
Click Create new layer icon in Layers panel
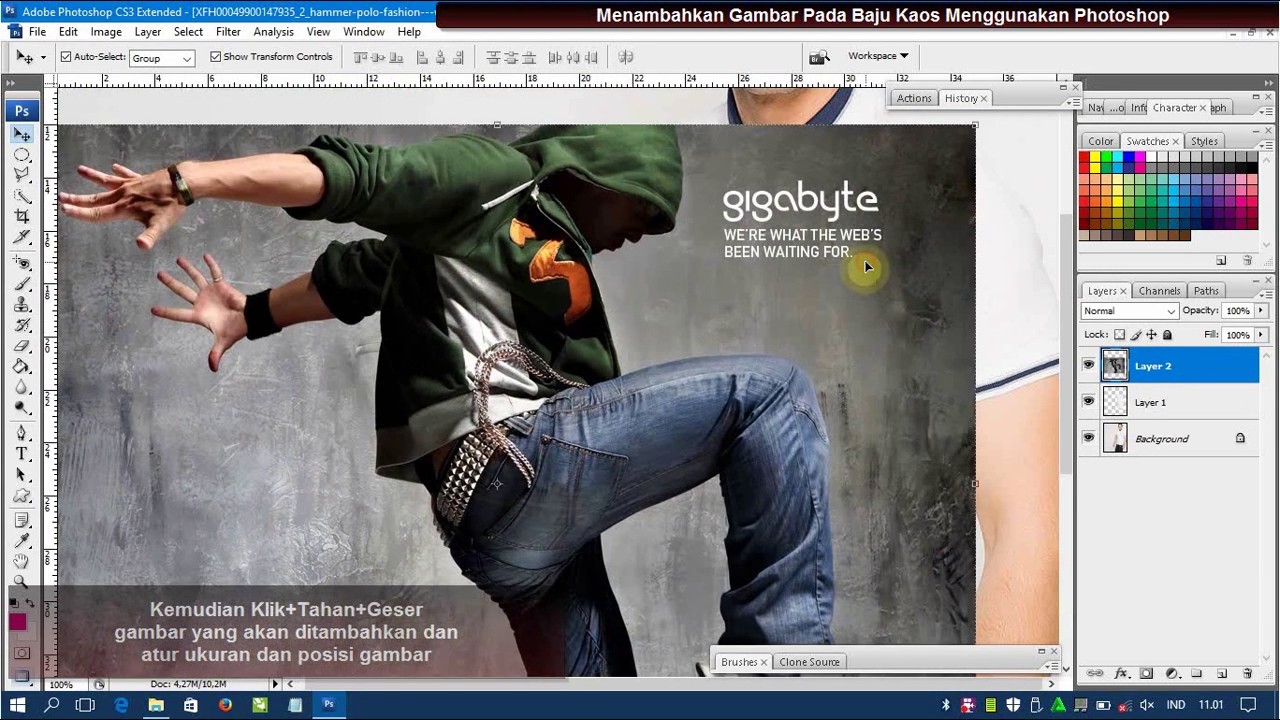pyautogui.click(x=1222, y=674)
